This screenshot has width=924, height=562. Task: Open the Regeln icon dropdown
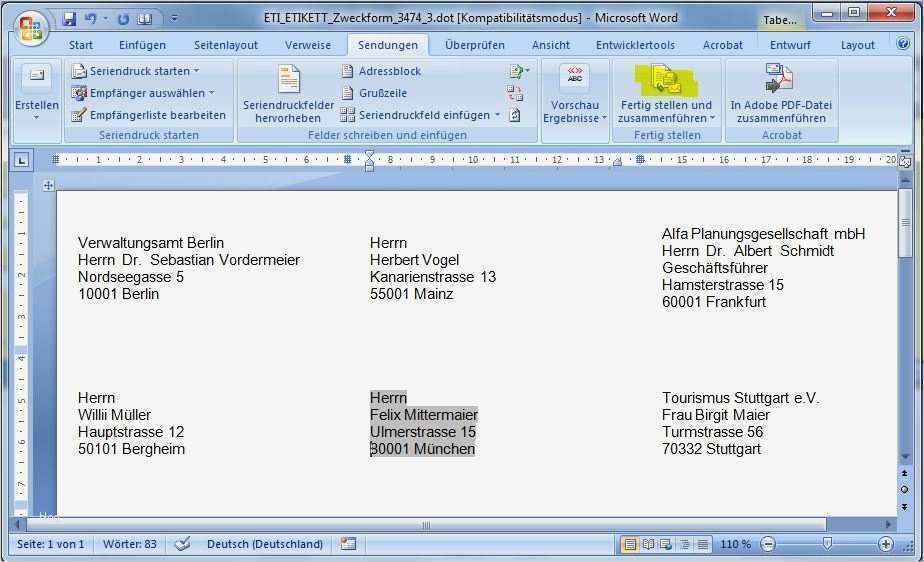(x=519, y=71)
